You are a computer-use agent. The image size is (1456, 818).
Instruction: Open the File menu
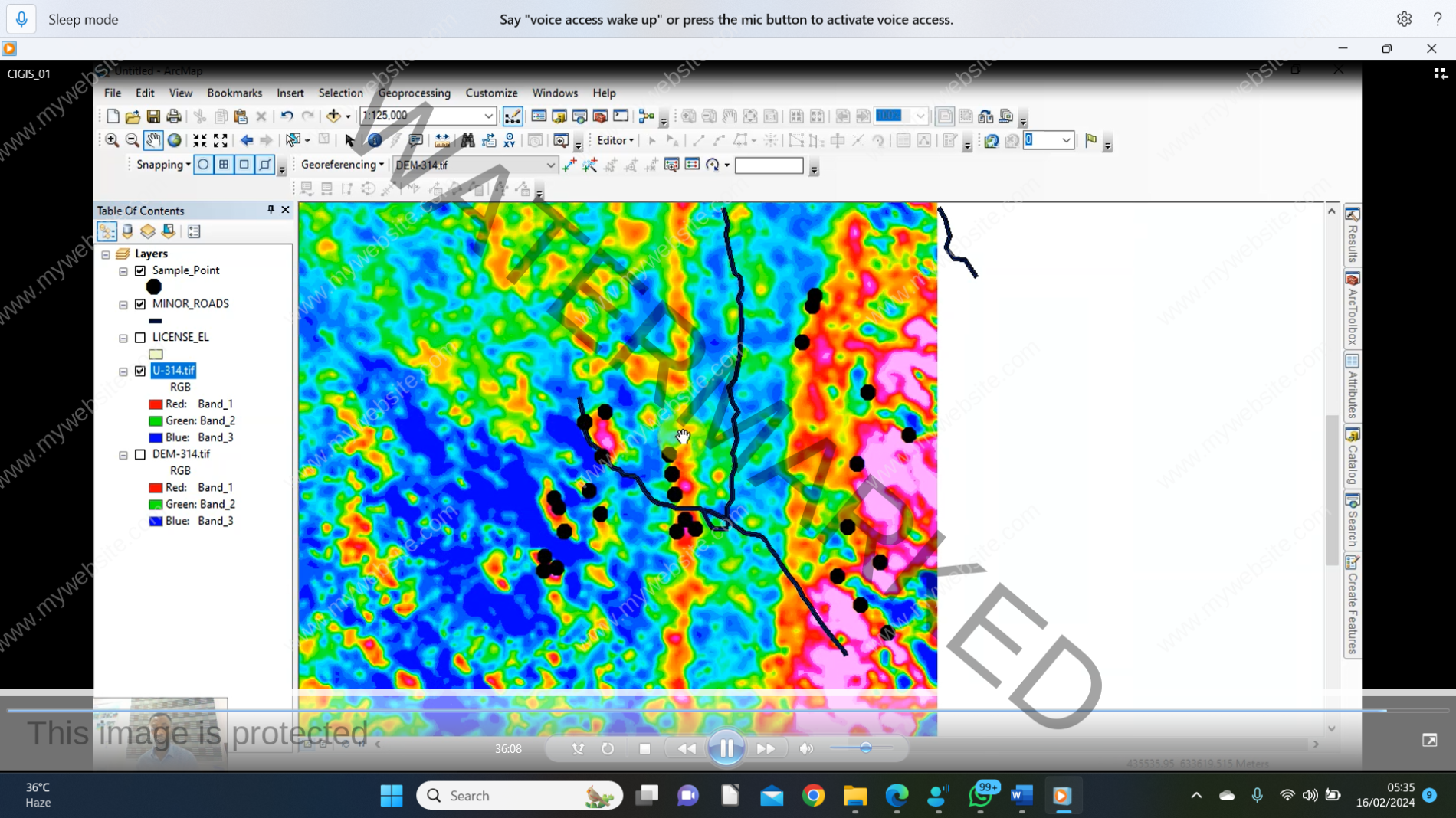point(113,93)
